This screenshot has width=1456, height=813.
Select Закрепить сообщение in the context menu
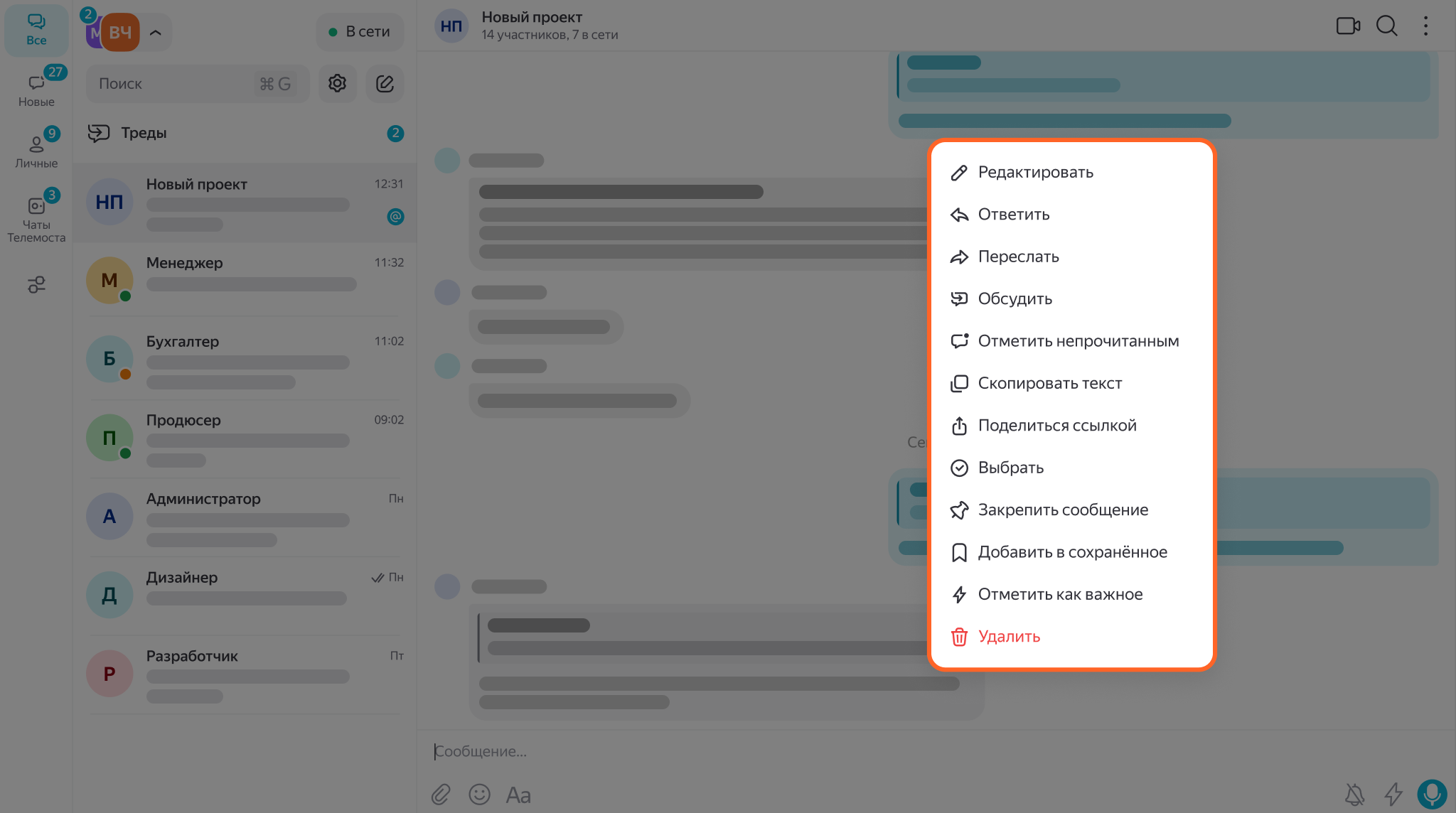coord(1062,510)
